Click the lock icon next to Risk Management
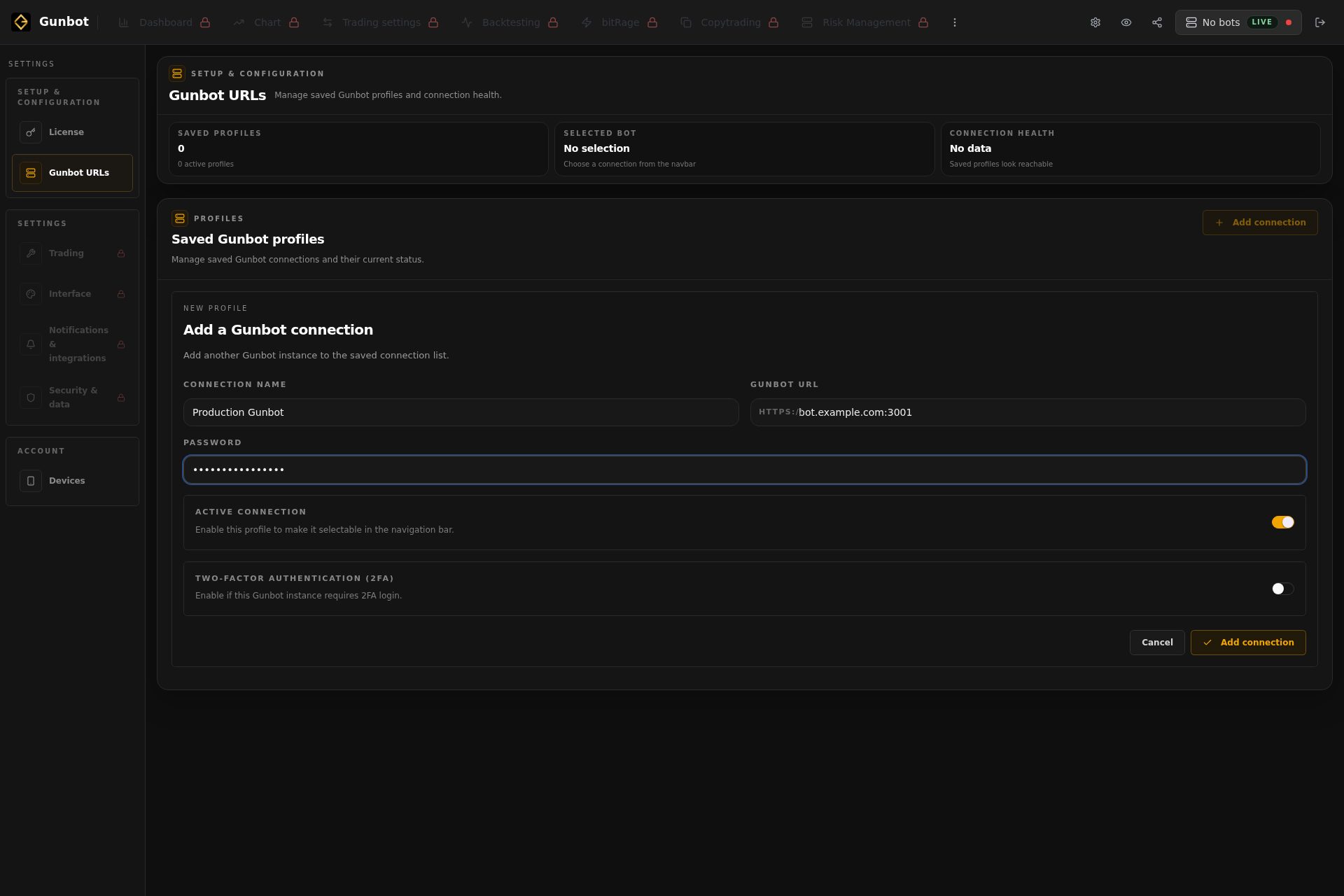The height and width of the screenshot is (896, 1344). coord(923,22)
